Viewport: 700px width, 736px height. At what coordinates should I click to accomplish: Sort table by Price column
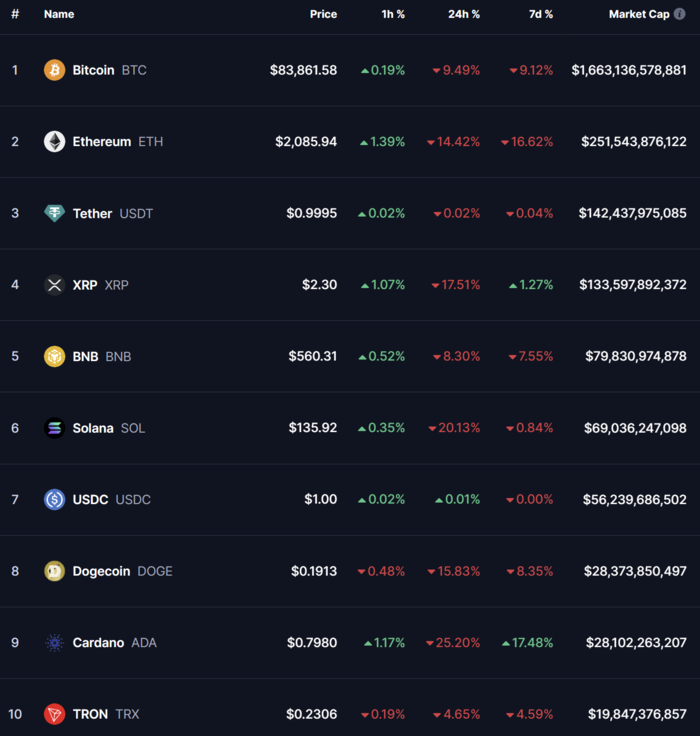(x=323, y=14)
